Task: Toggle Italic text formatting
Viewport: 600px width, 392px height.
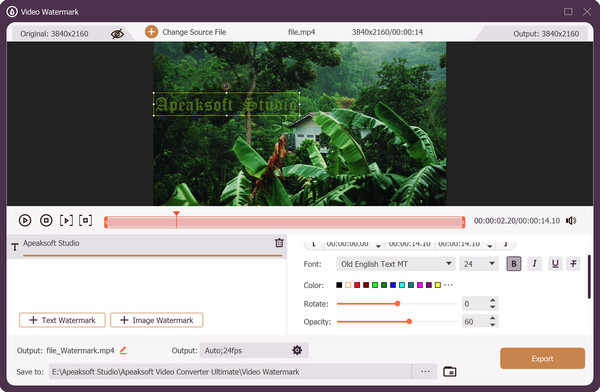Action: 535,264
